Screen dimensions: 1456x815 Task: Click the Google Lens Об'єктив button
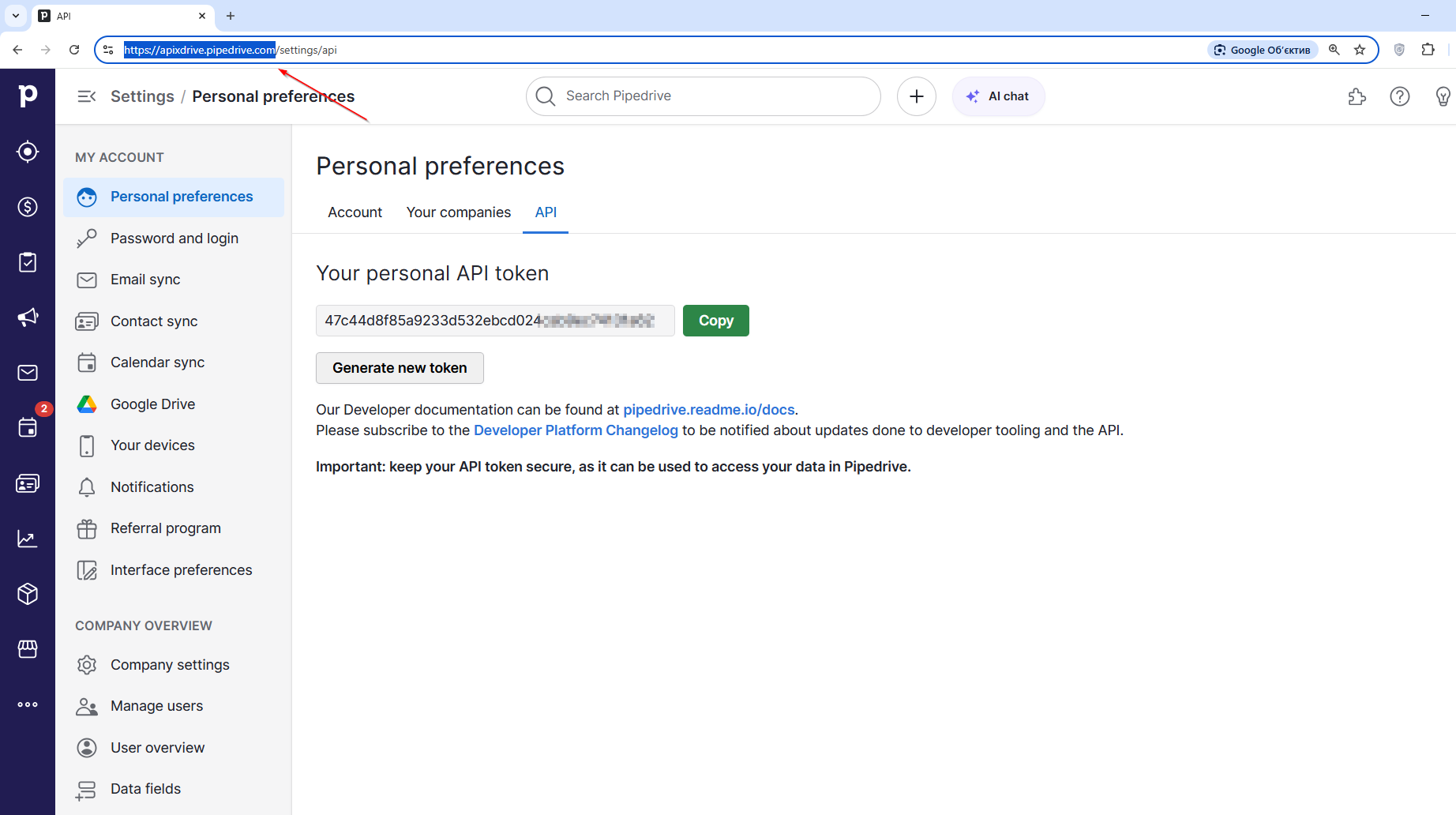coord(1263,50)
